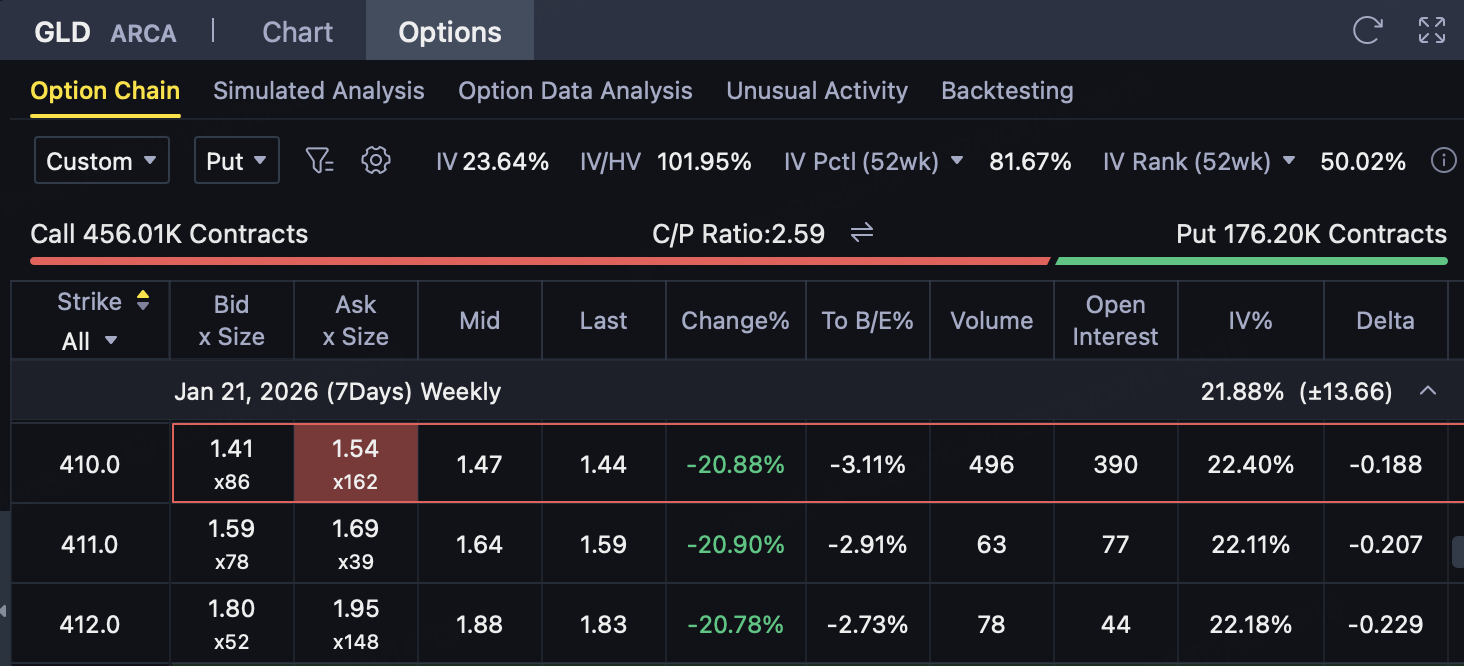
Task: Open the Backtesting tab
Action: [x=1007, y=91]
